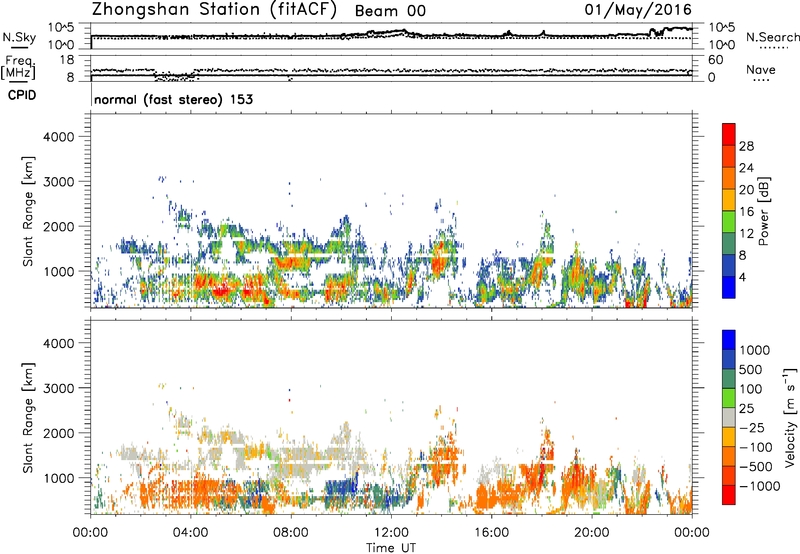Click the velocity panel '3000' range tick

click(59, 388)
